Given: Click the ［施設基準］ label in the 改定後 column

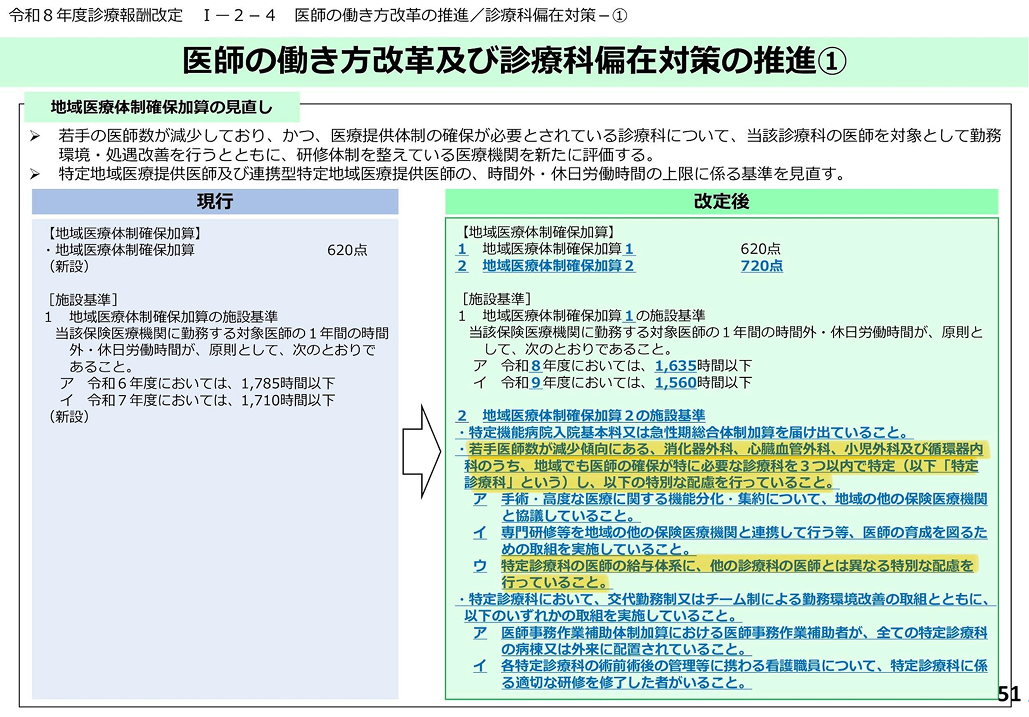Looking at the screenshot, I should tap(496, 298).
